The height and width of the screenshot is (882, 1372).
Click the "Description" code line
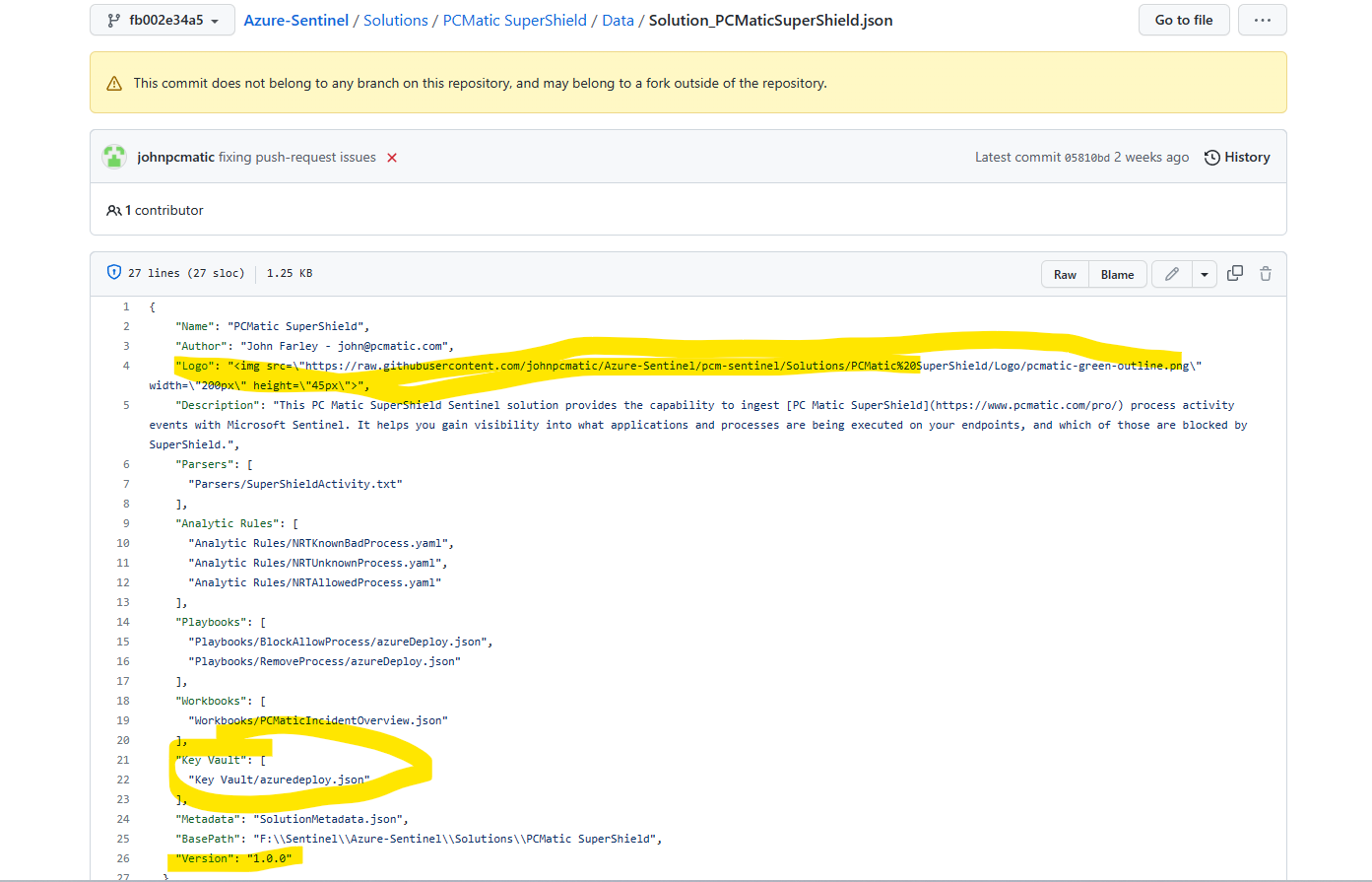(698, 425)
